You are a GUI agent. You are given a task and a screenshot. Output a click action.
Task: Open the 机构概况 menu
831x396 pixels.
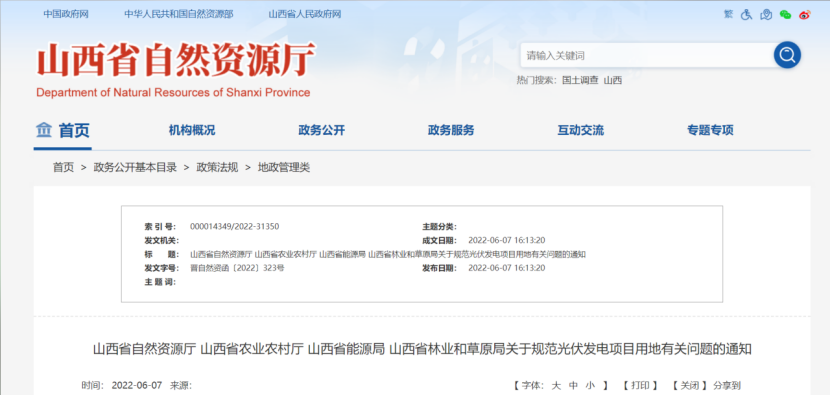192,130
